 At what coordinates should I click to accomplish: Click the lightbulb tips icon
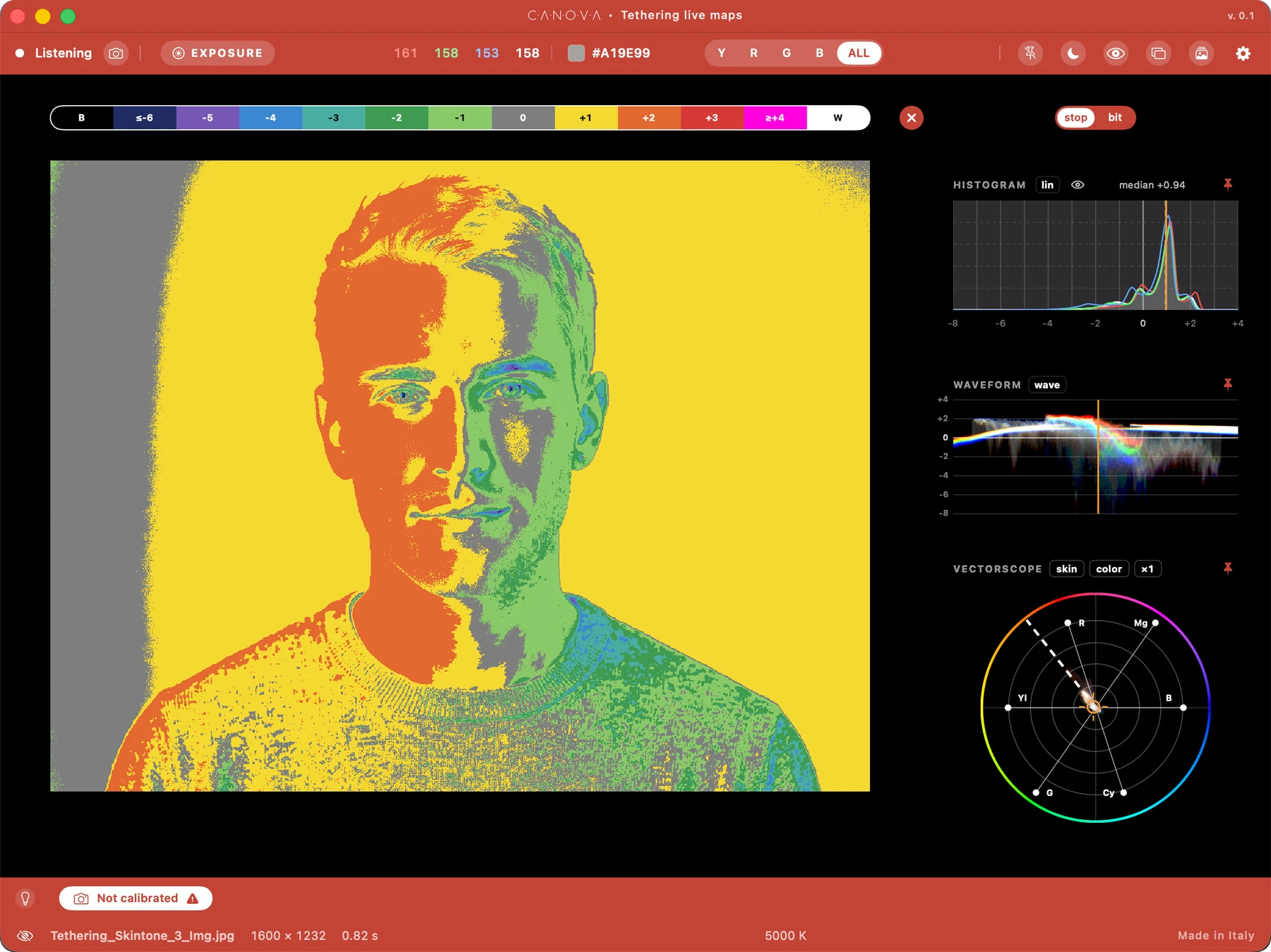pyautogui.click(x=25, y=898)
